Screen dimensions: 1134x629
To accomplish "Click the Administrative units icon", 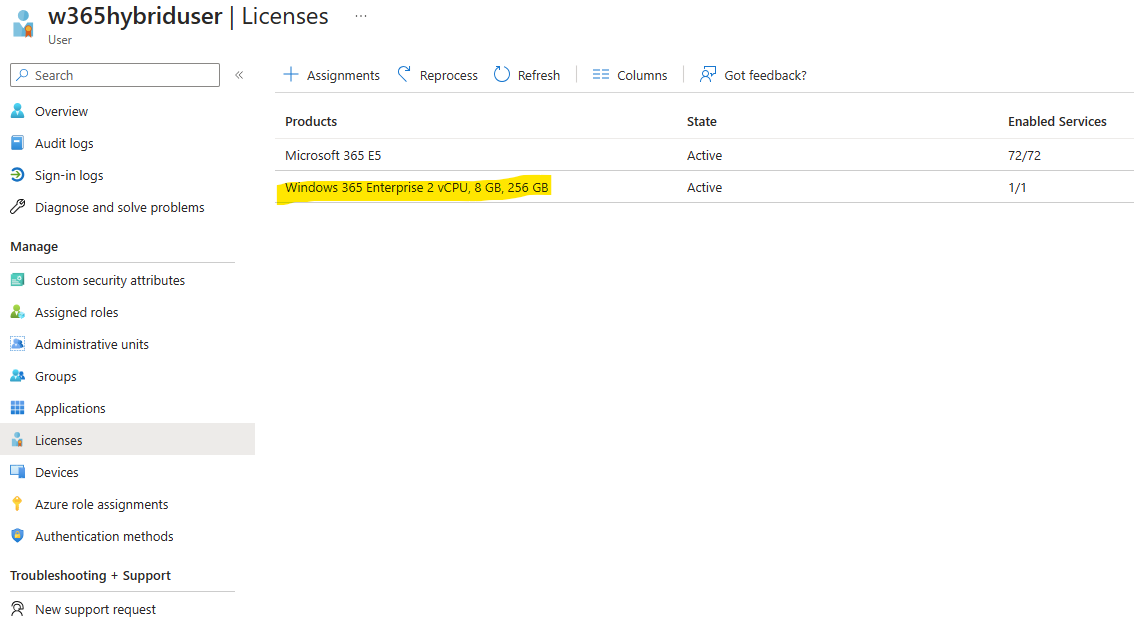I will click(x=17, y=343).
